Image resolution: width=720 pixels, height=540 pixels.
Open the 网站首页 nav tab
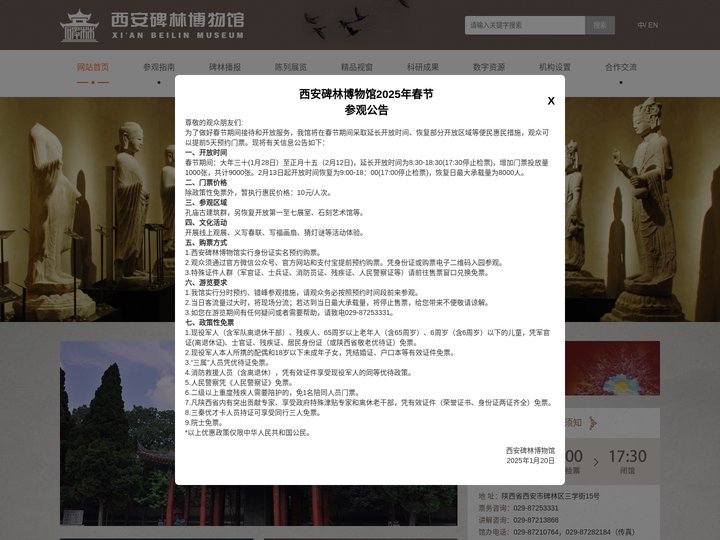coord(93,67)
